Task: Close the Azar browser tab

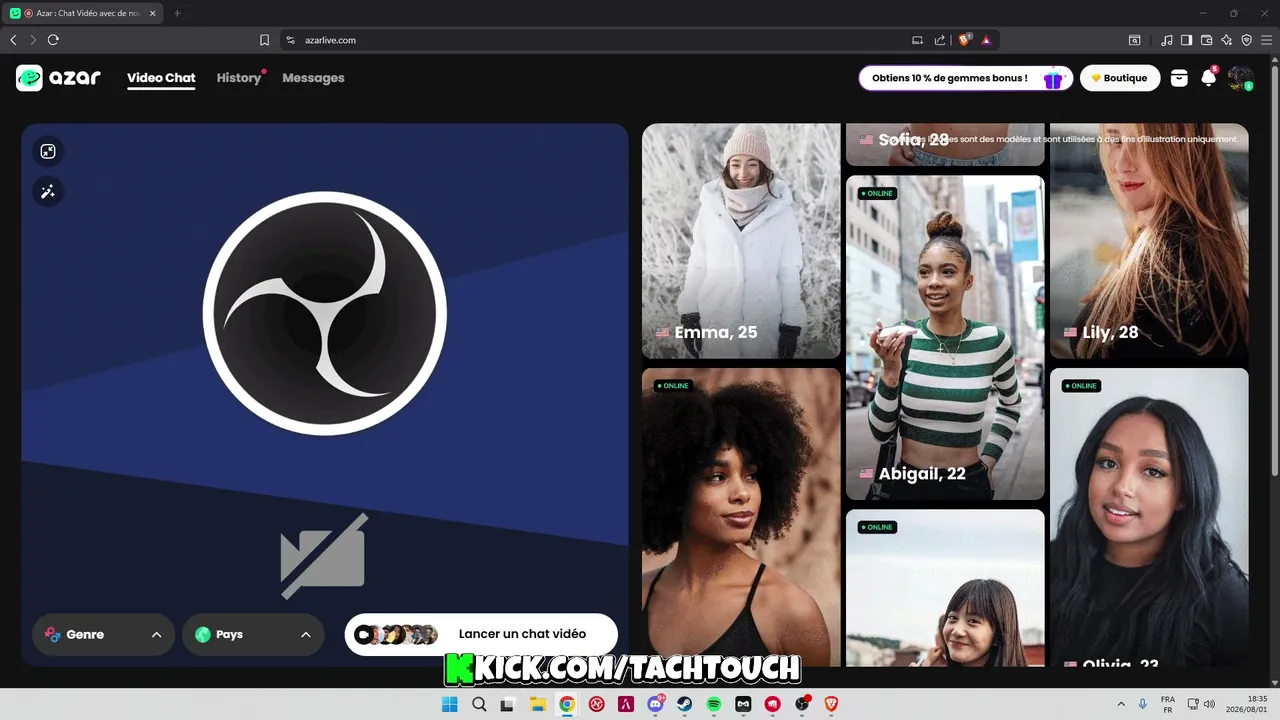Action: 152,13
